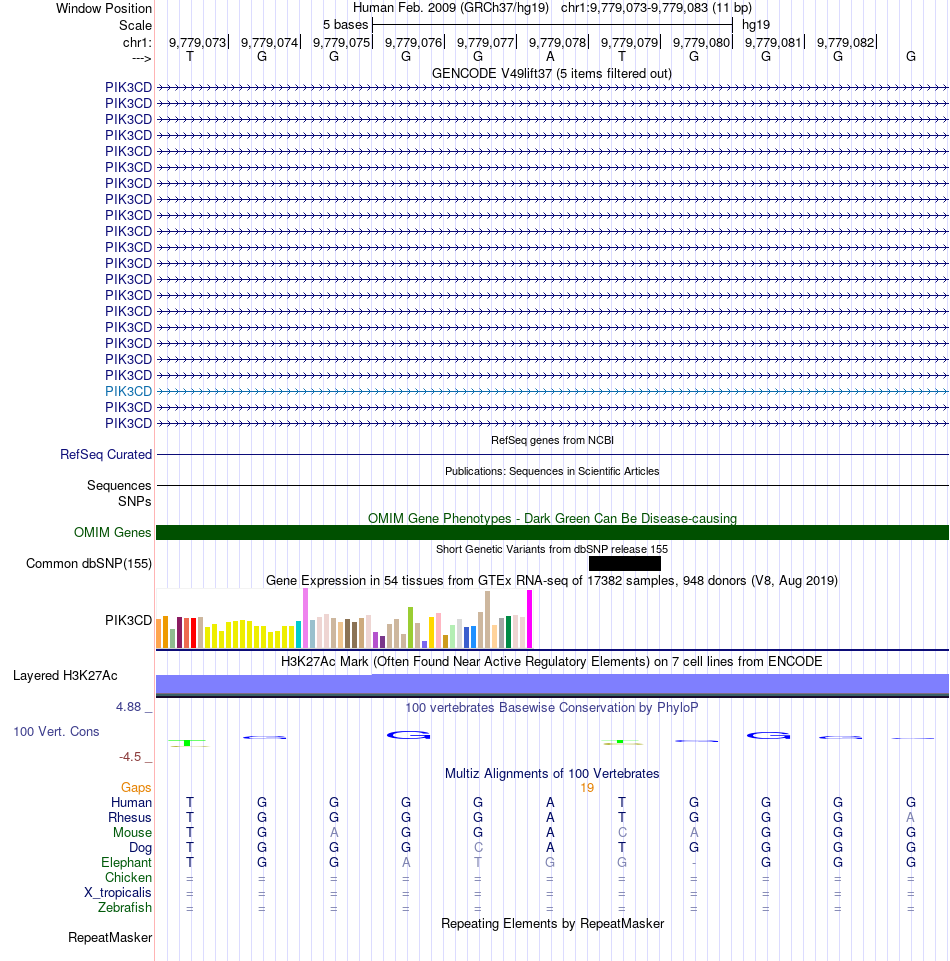Click the light-blue highlighted PIK3CD transcript label
950x961 pixels.
(x=128, y=391)
